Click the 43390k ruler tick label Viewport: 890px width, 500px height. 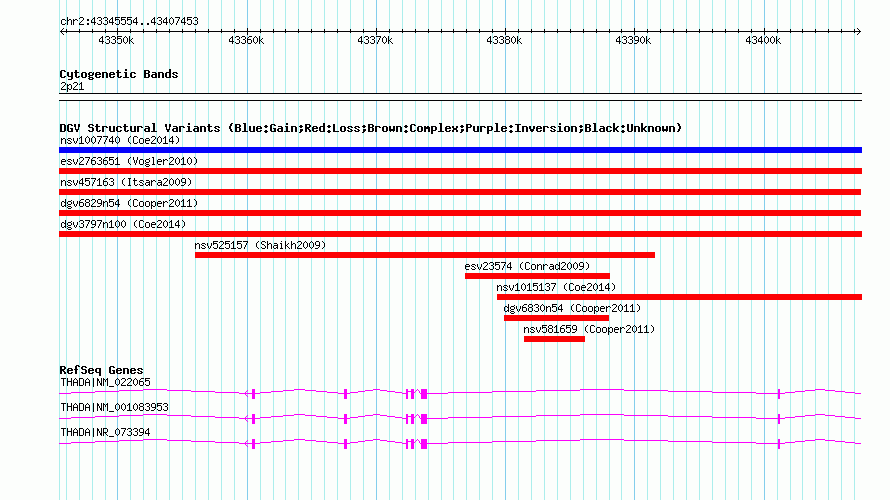pyautogui.click(x=633, y=40)
